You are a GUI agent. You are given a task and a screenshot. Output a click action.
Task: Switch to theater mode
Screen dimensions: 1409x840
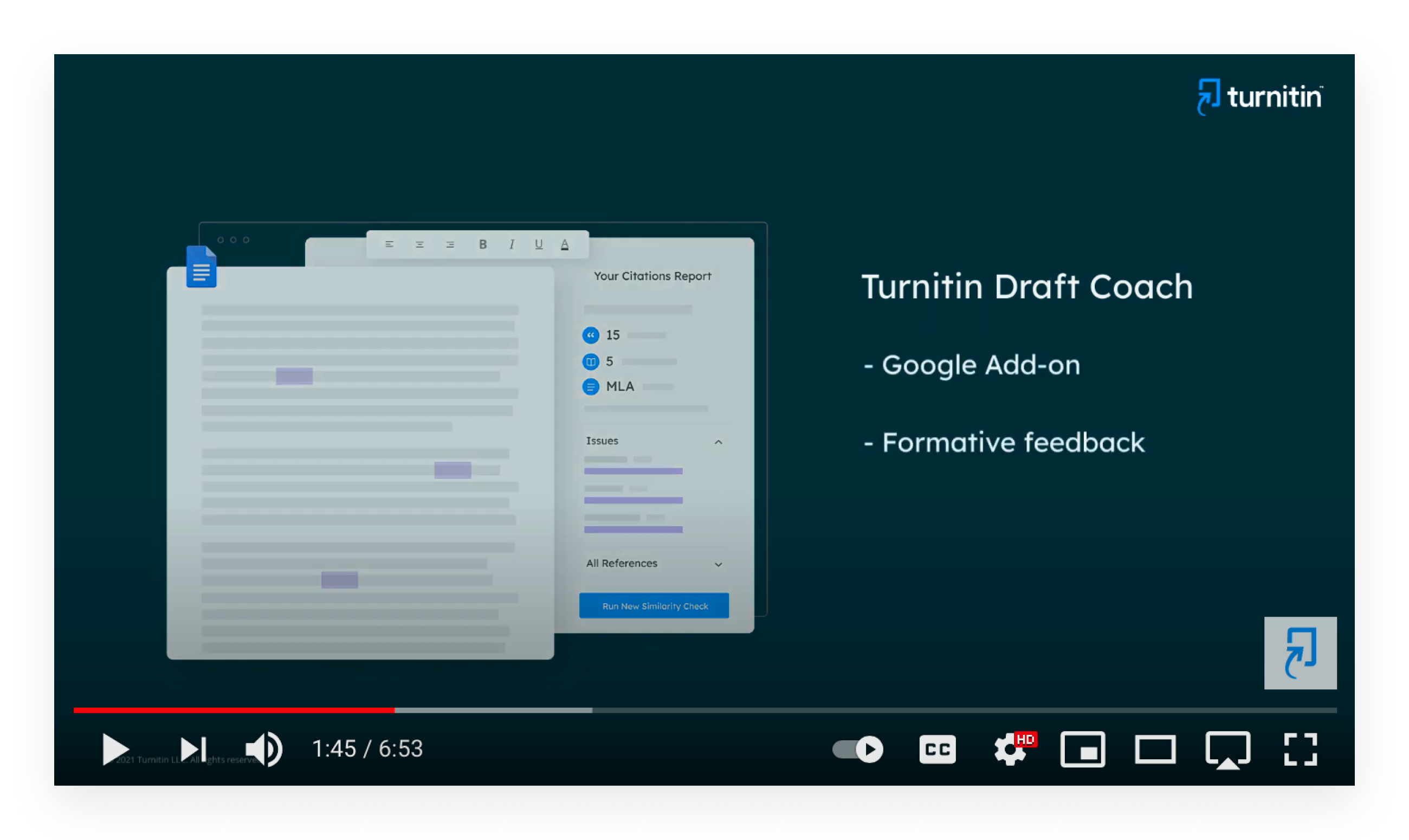point(1154,749)
